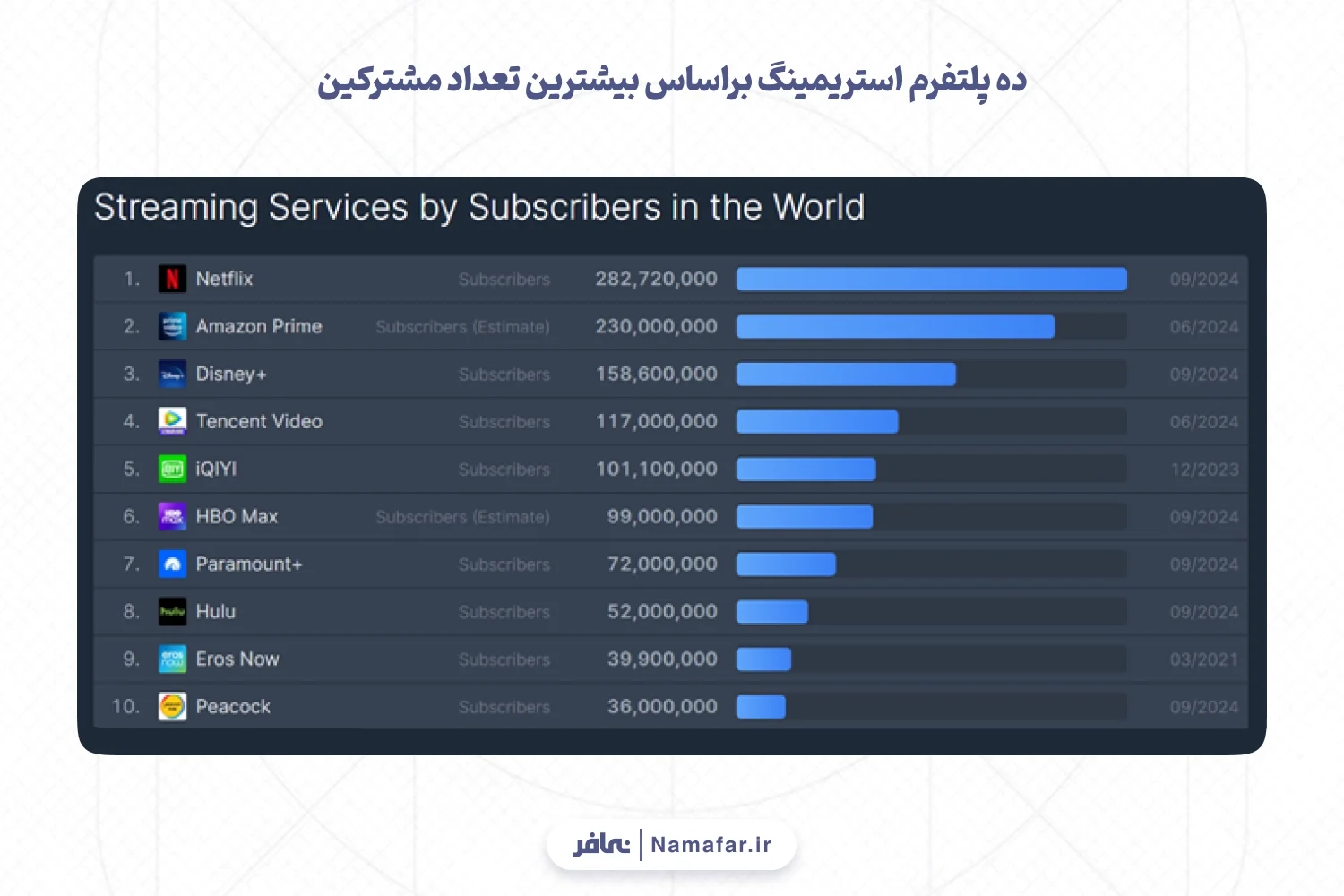This screenshot has height=896, width=1344.
Task: Click the Netflix subscriber bar
Action: [931, 279]
